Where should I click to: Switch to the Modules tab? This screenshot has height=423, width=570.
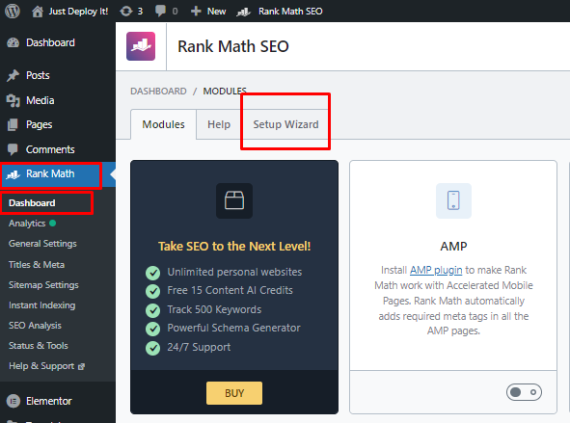pyautogui.click(x=163, y=124)
